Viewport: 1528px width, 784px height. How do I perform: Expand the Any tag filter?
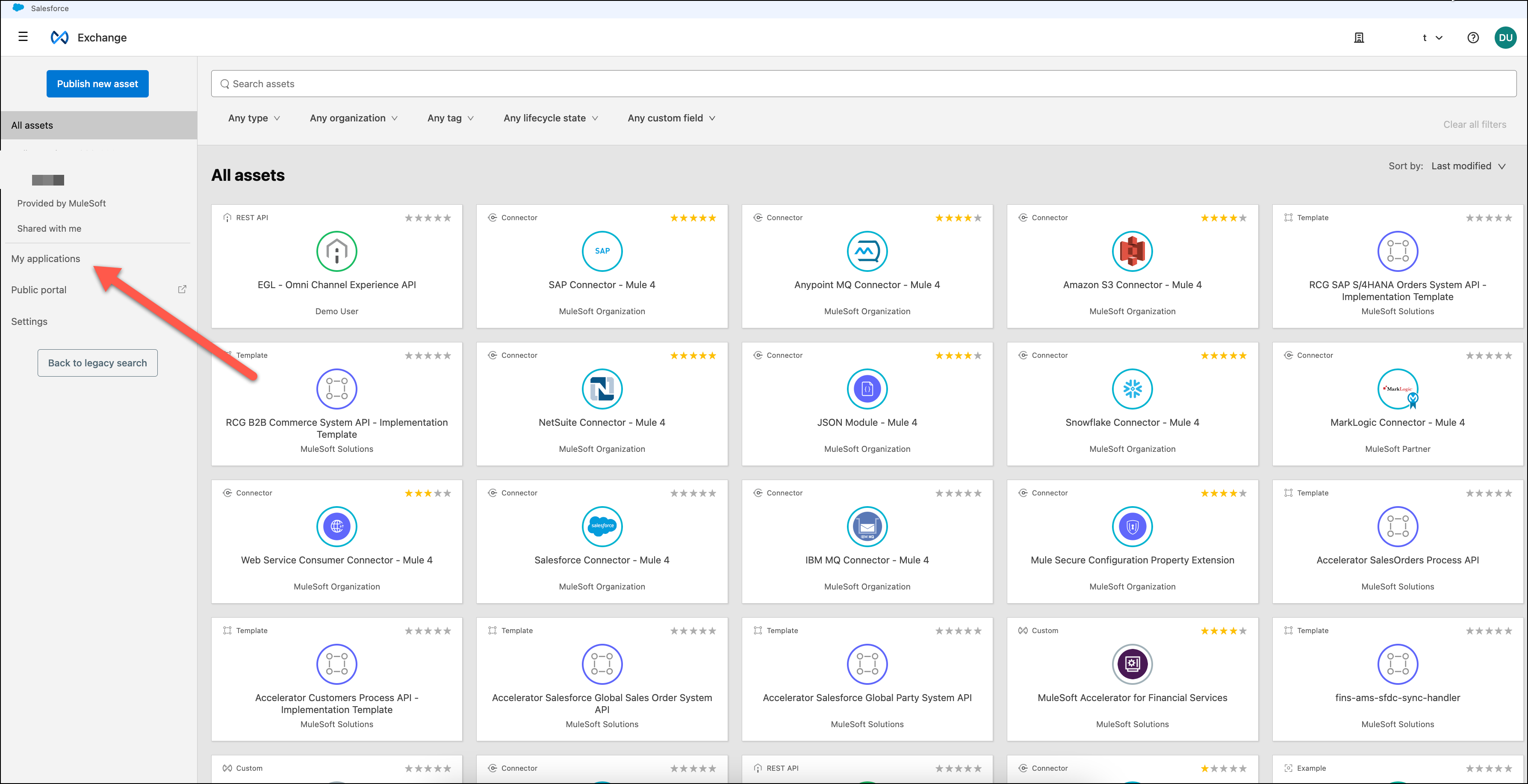coord(450,118)
